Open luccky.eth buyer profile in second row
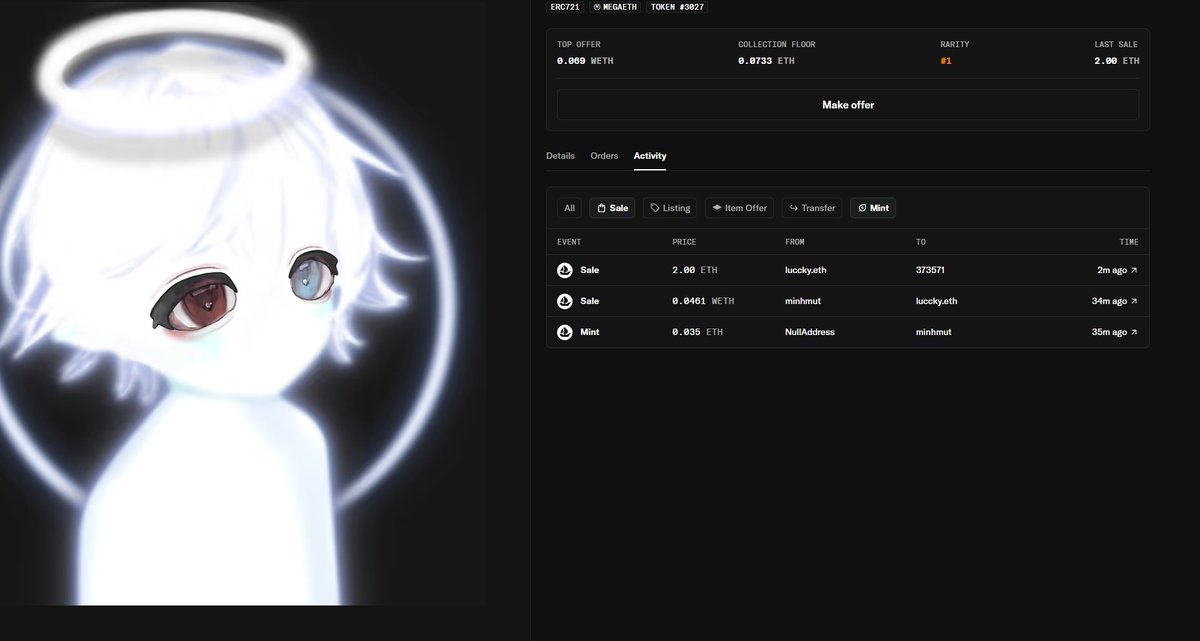The width and height of the screenshot is (1200, 641). point(937,301)
